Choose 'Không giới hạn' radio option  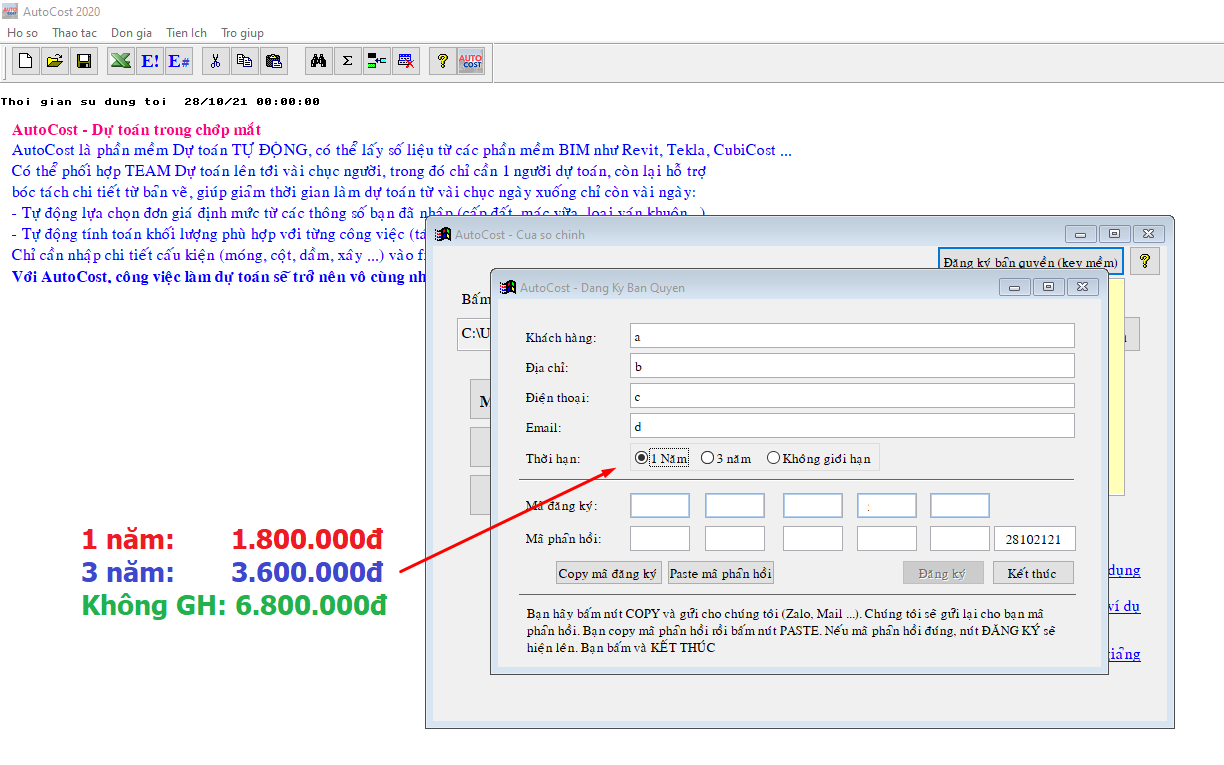(773, 459)
